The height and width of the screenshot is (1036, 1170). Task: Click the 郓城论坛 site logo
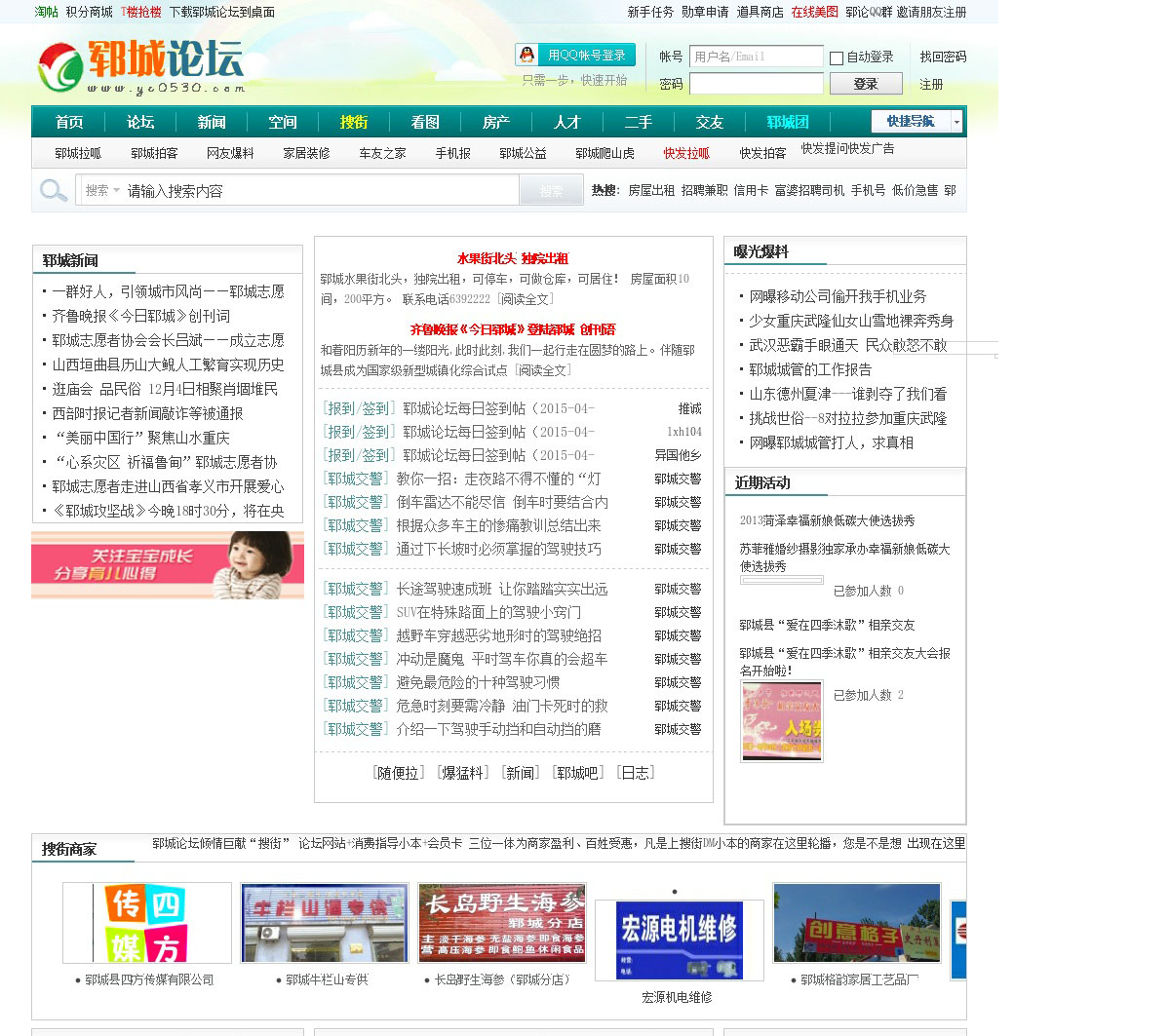coord(140,67)
